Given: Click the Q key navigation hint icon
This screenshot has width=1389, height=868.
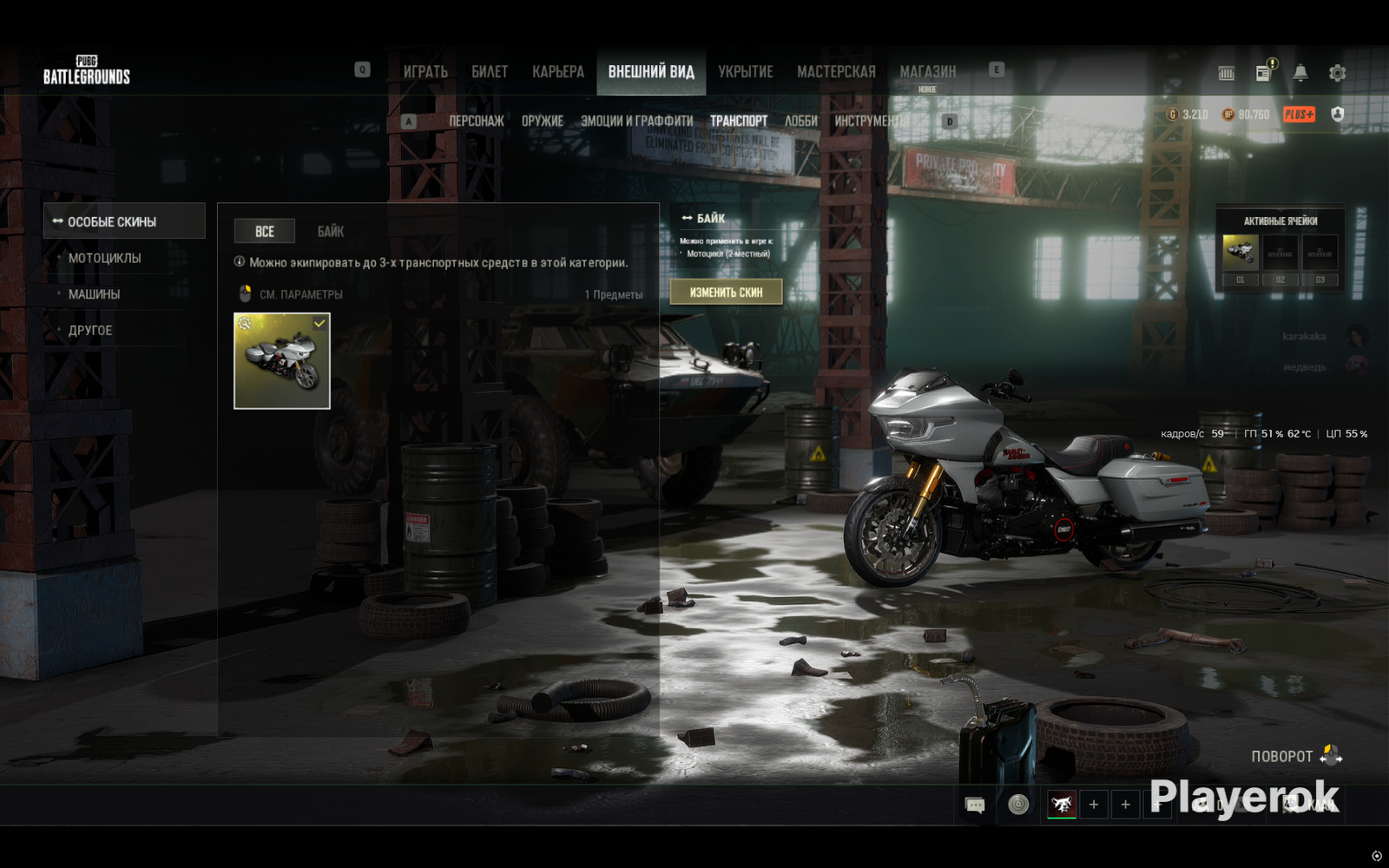Looking at the screenshot, I should click(363, 69).
